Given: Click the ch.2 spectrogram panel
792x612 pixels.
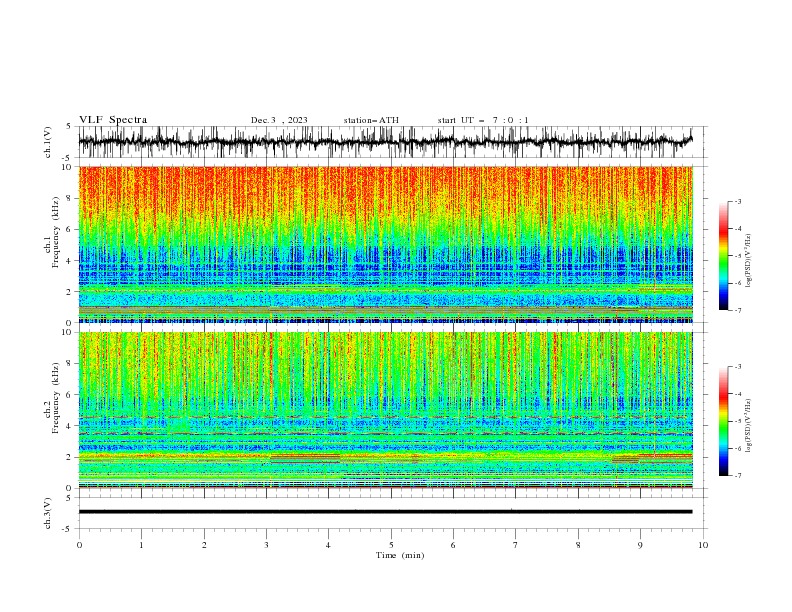Looking at the screenshot, I should pyautogui.click(x=385, y=410).
